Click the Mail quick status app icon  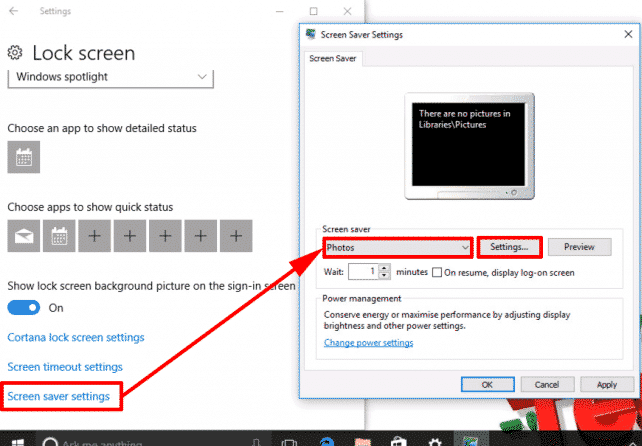point(24,236)
